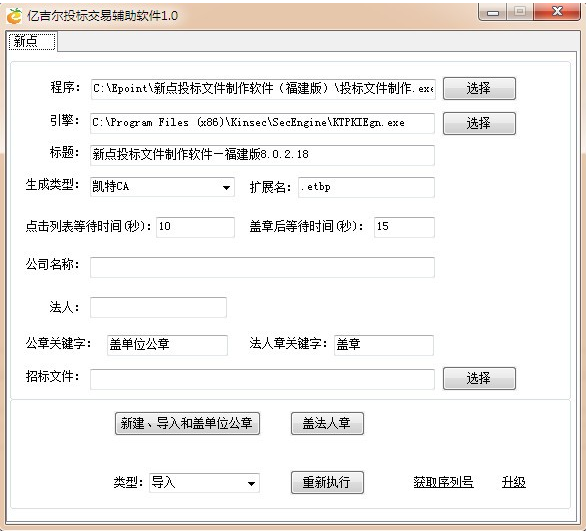Click the 公章关键字 field showing 盖单位公章

(167, 345)
